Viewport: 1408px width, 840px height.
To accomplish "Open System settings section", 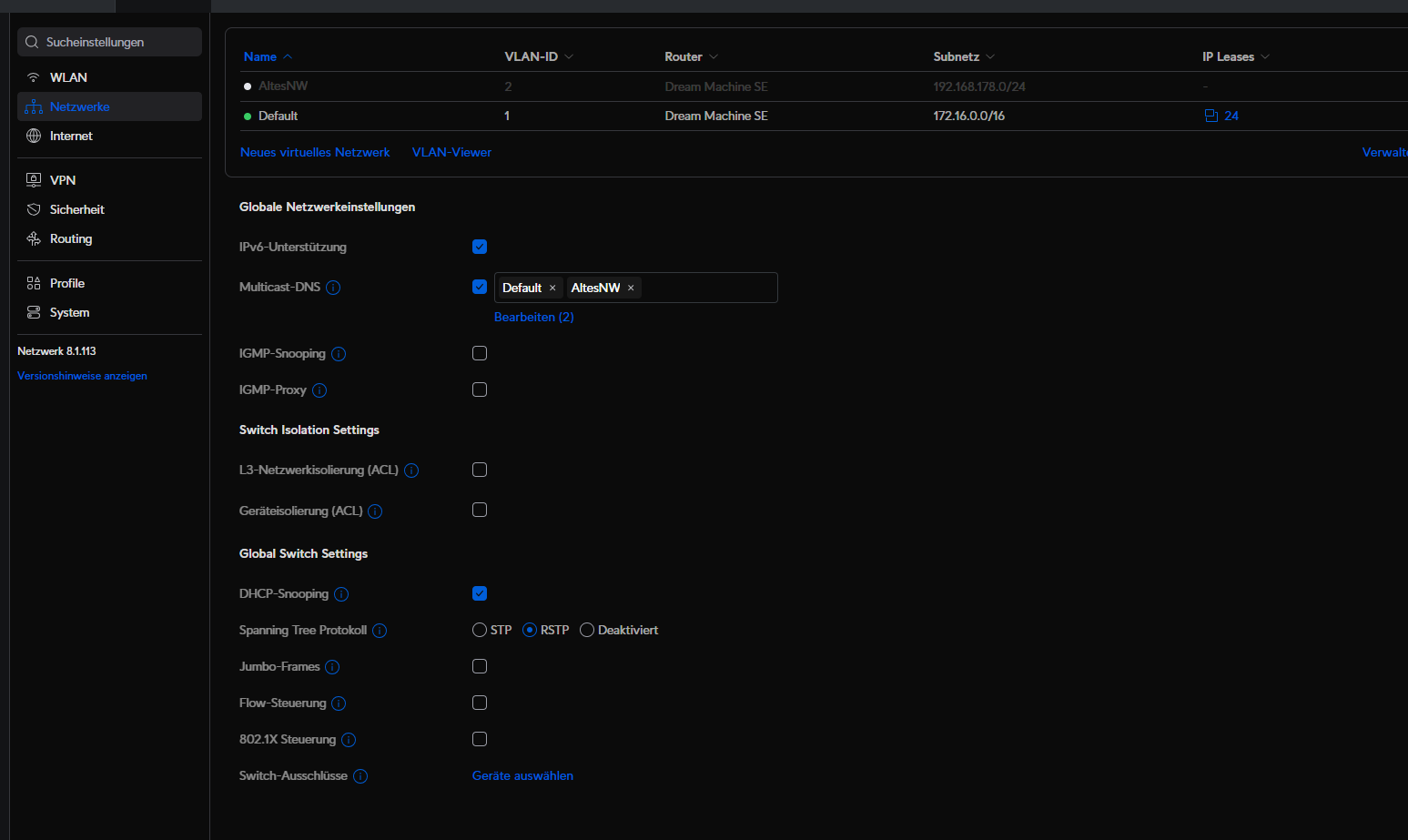I will pyautogui.click(x=109, y=312).
